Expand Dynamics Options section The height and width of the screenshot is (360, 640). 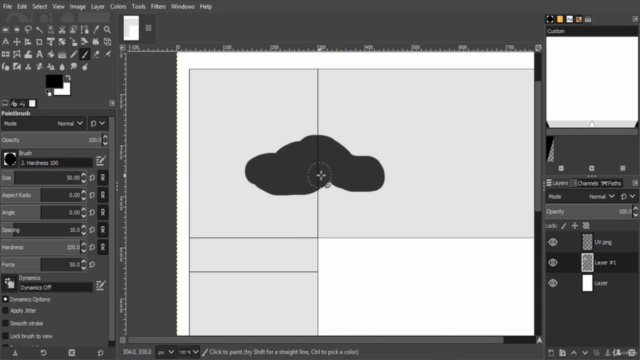click(x=5, y=299)
